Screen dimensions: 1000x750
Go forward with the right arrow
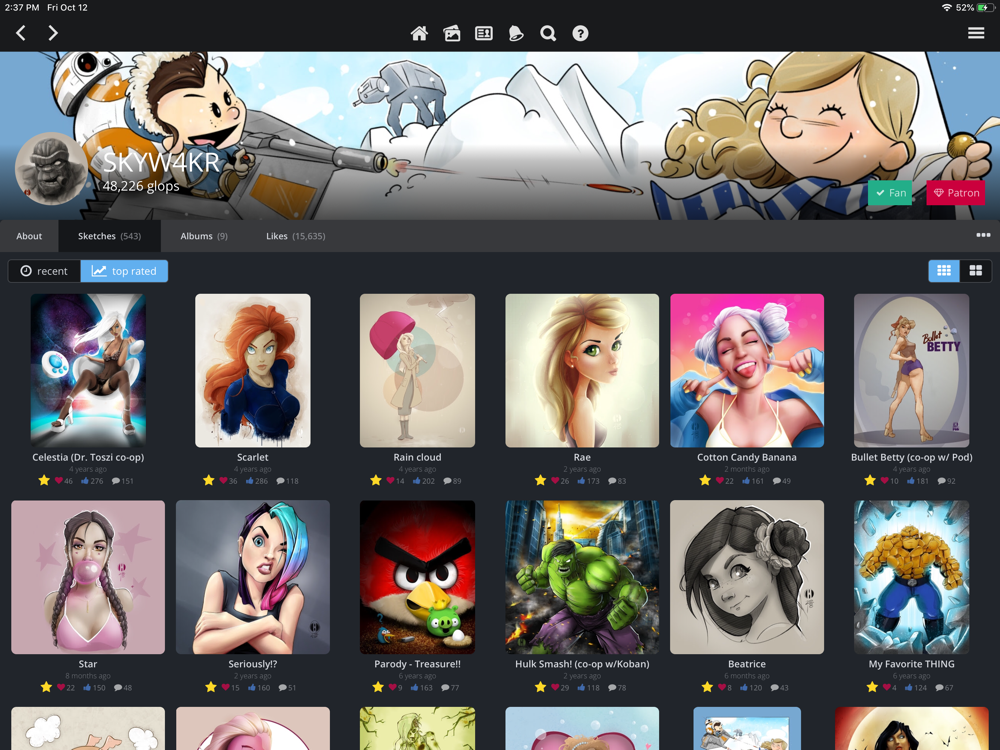coord(53,33)
